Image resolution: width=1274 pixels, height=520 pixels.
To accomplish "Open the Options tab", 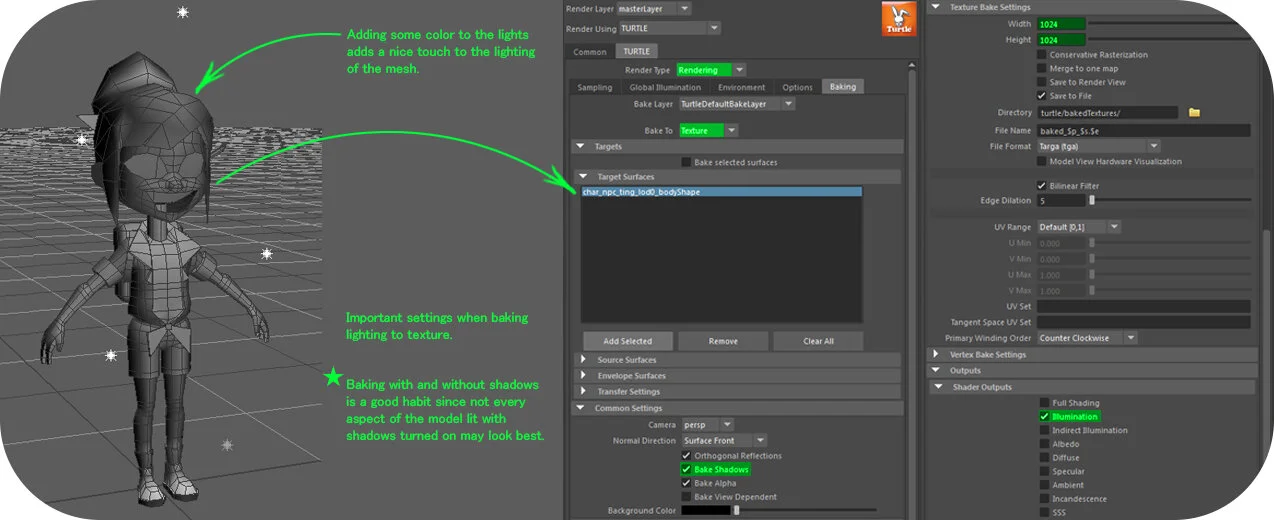I will (x=798, y=88).
